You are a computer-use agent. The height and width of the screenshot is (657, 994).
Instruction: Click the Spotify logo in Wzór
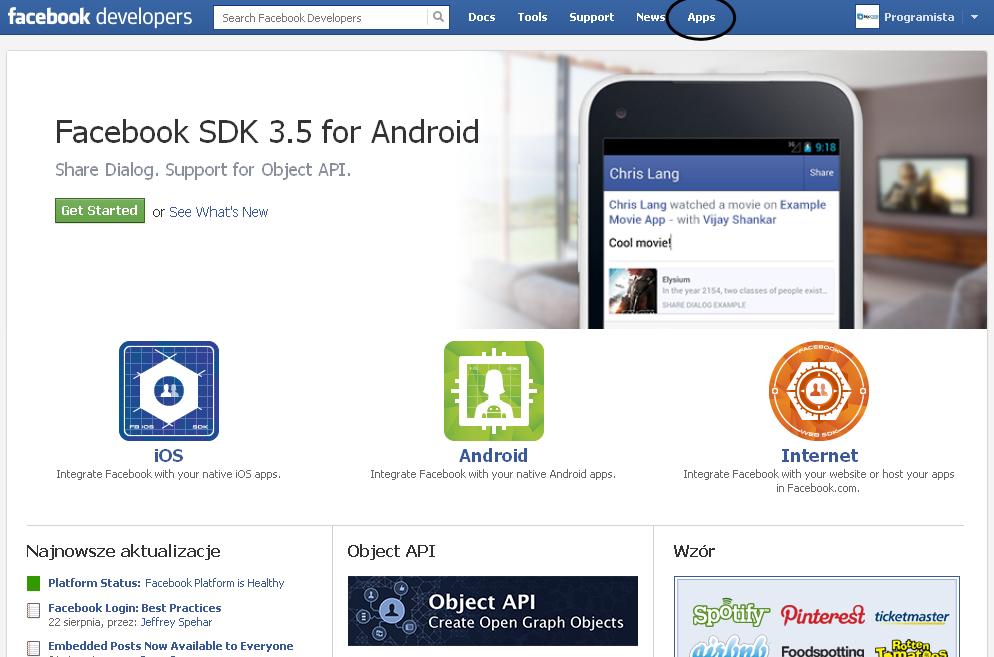click(x=731, y=614)
